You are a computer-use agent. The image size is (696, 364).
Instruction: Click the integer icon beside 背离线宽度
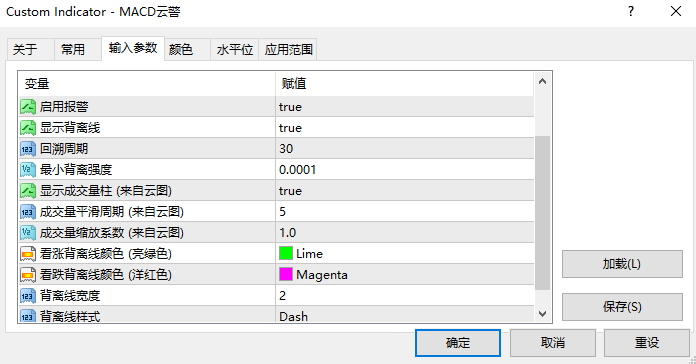28,296
